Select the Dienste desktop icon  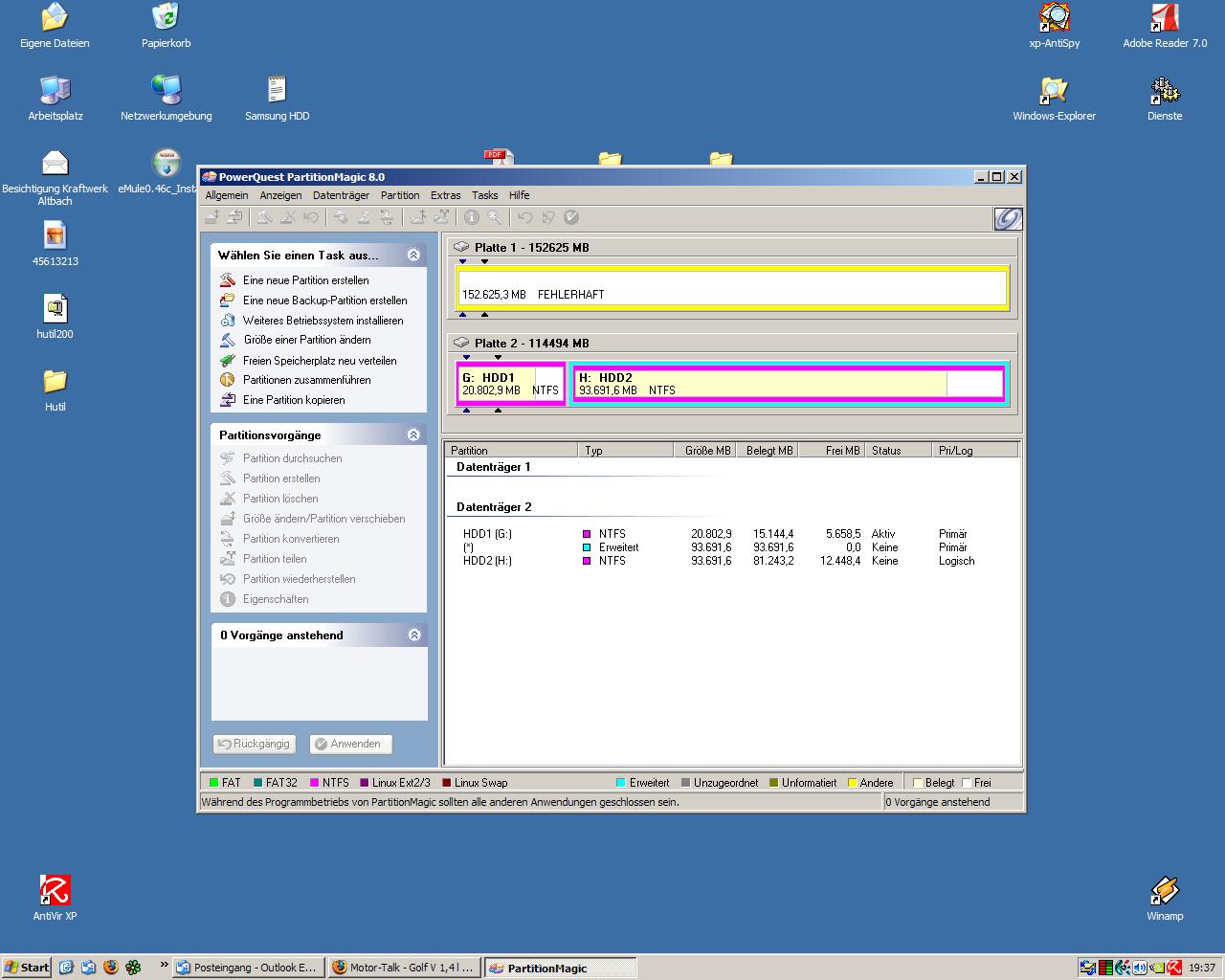click(x=1165, y=100)
